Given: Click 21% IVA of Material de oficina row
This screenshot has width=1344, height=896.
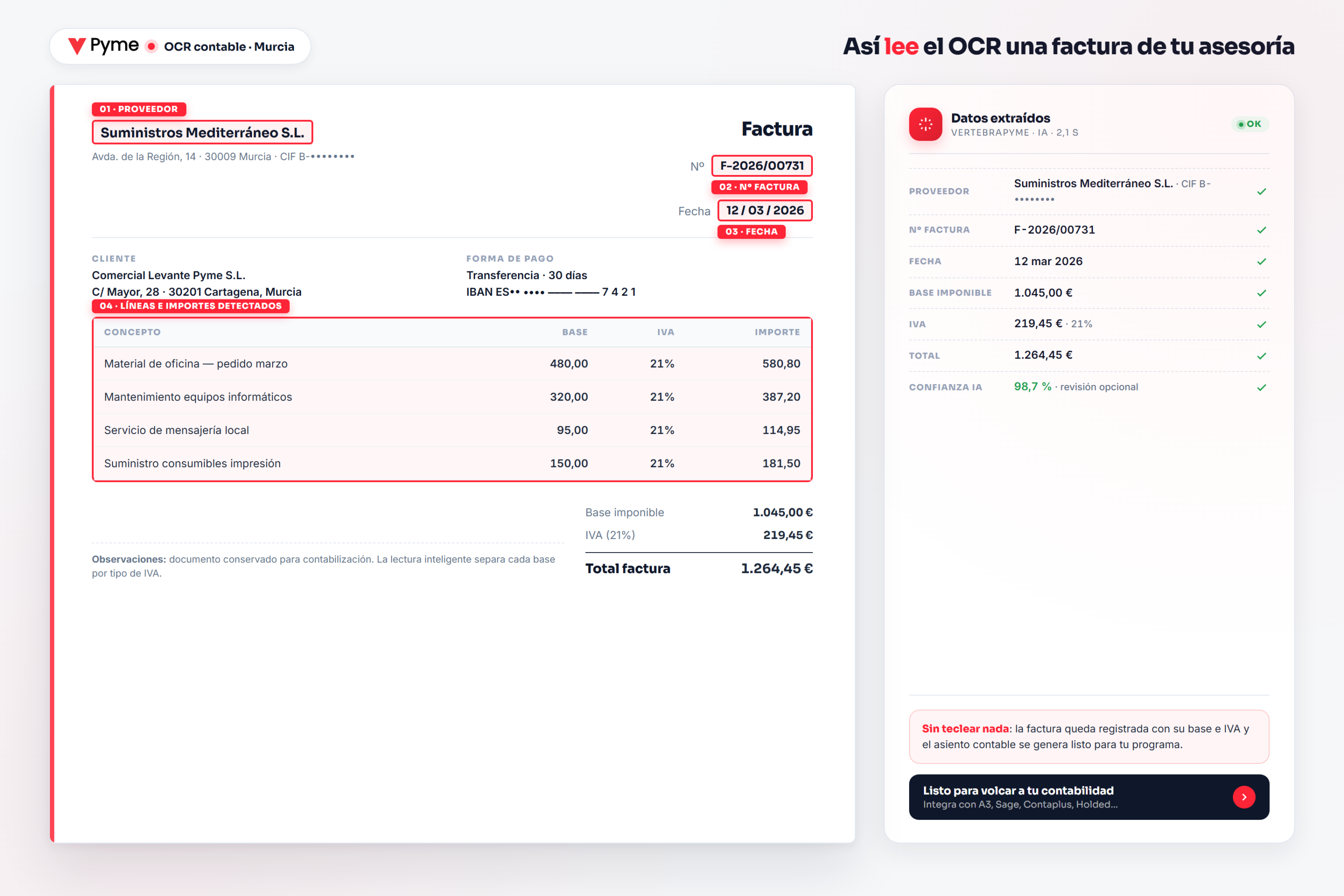Looking at the screenshot, I should [662, 364].
